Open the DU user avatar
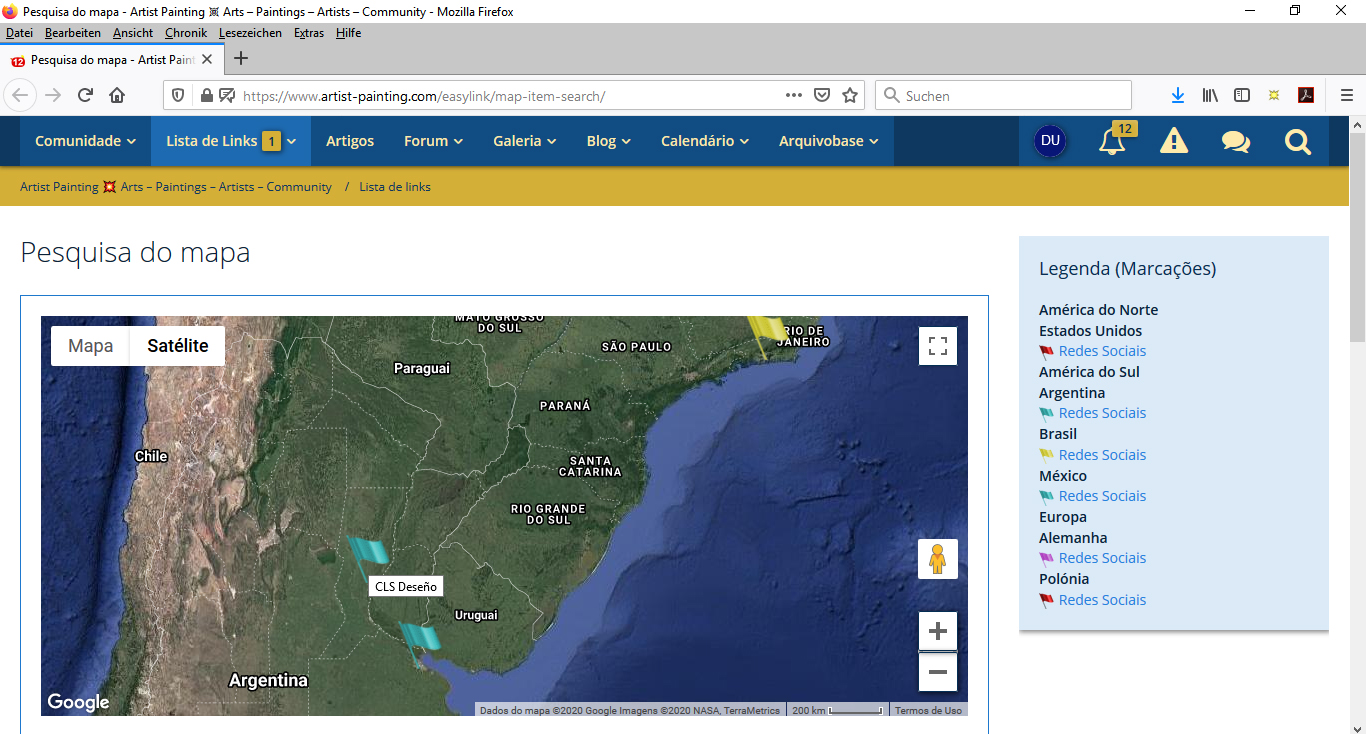This screenshot has height=734, width=1366. 1050,141
